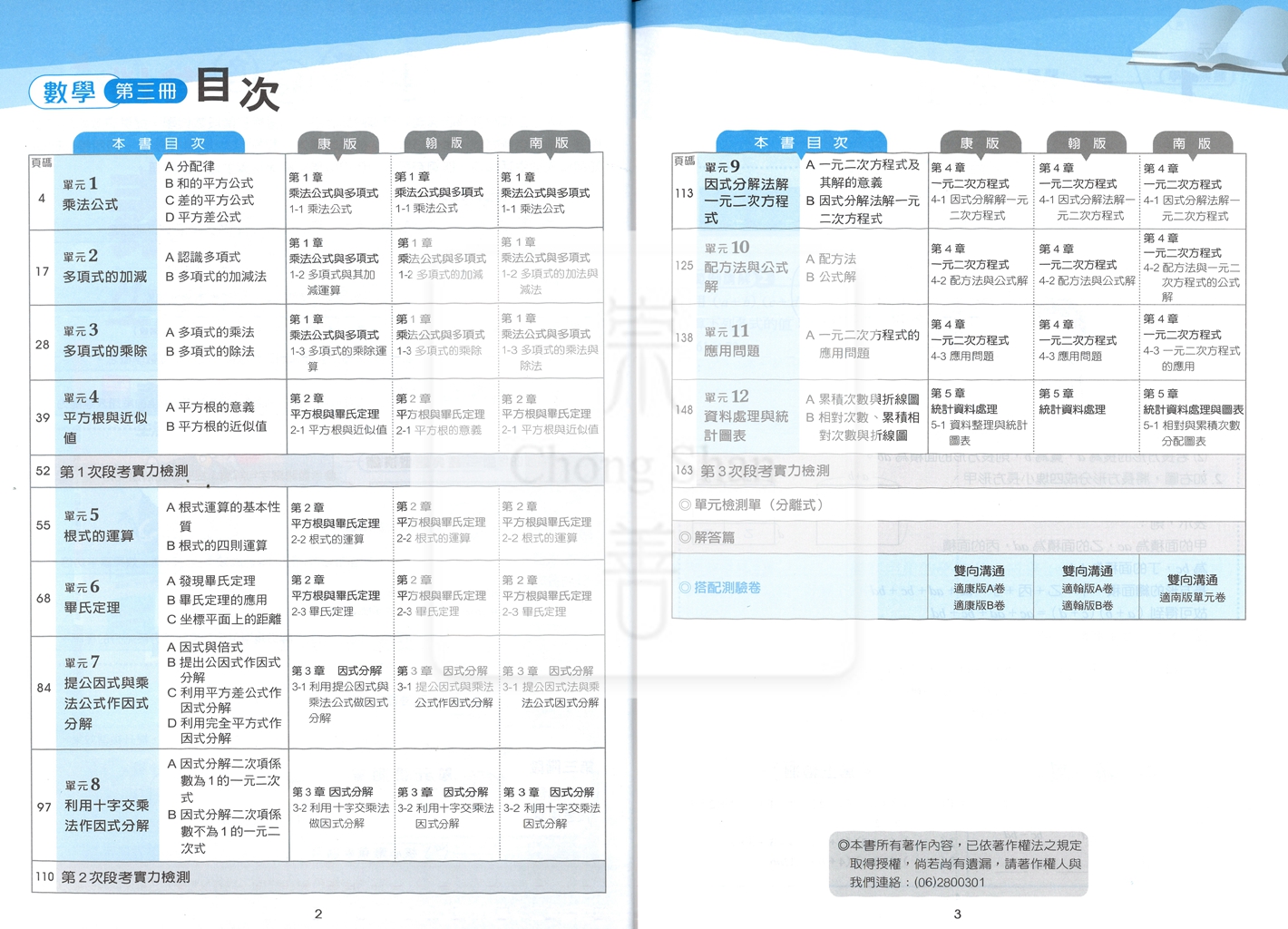Select the 翰版 column header on page 3
Viewport: 1288px width, 929px height.
click(1087, 142)
